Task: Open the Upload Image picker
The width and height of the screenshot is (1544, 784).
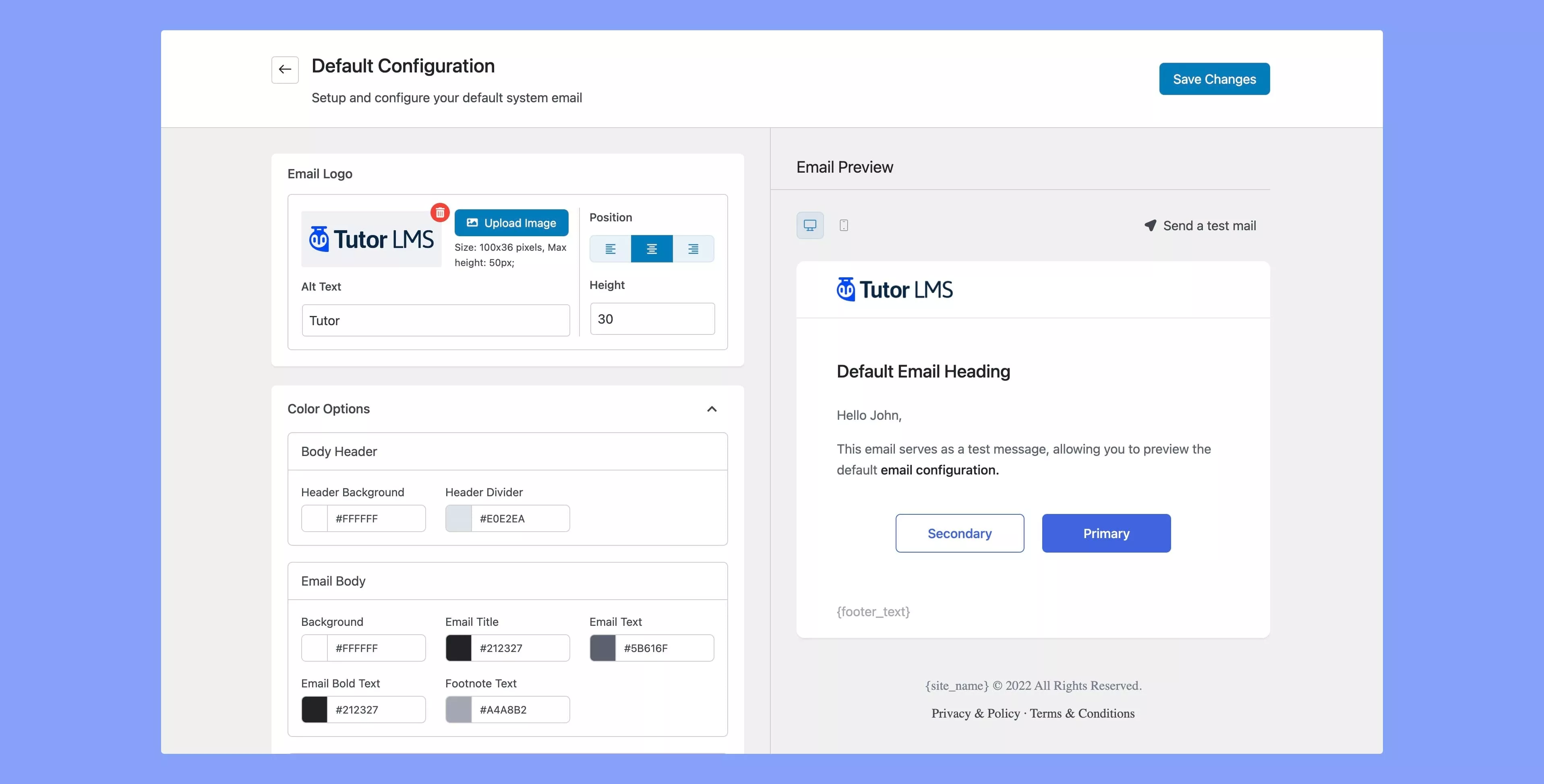Action: [x=511, y=222]
